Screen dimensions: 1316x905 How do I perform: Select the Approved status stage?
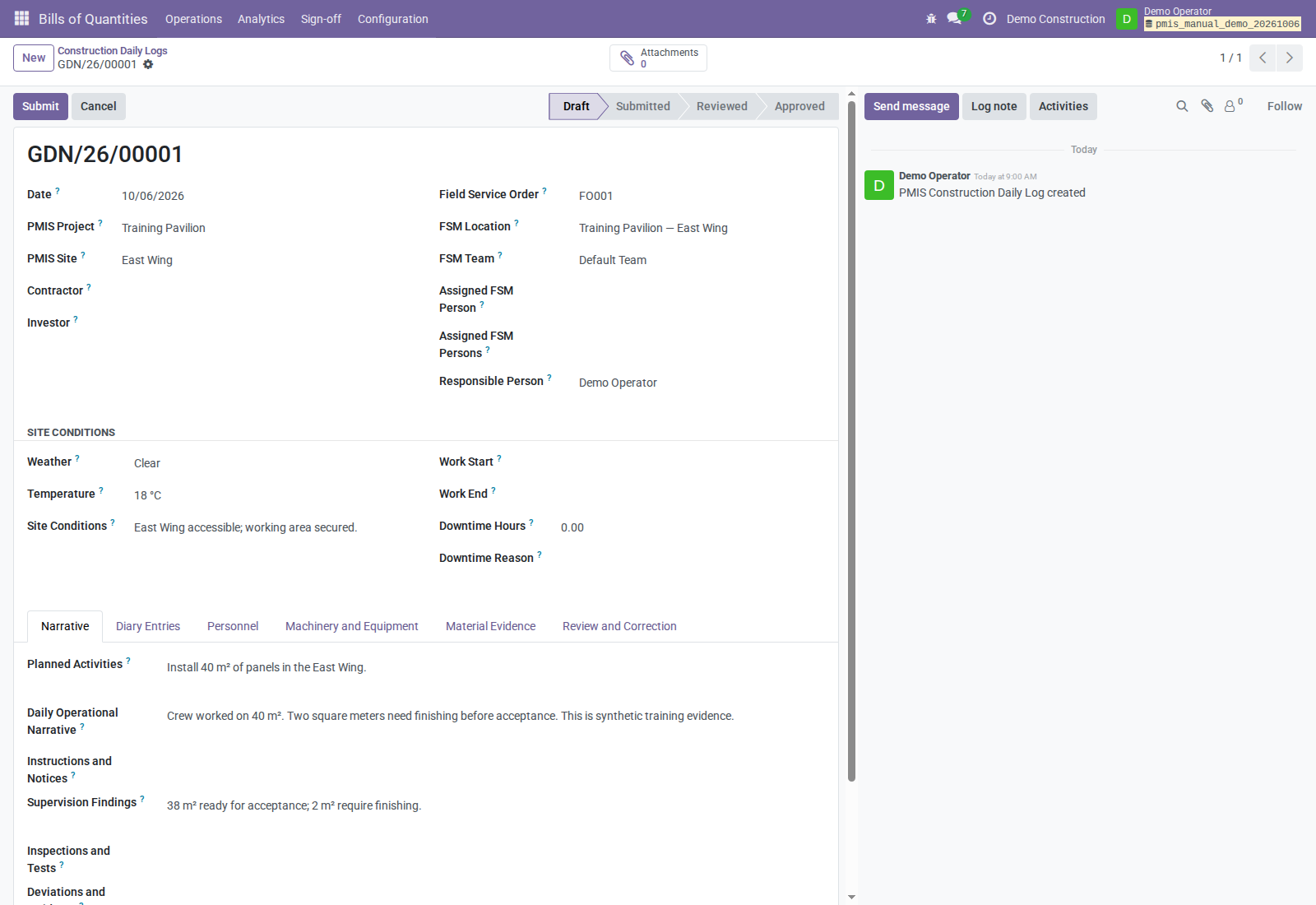point(799,106)
